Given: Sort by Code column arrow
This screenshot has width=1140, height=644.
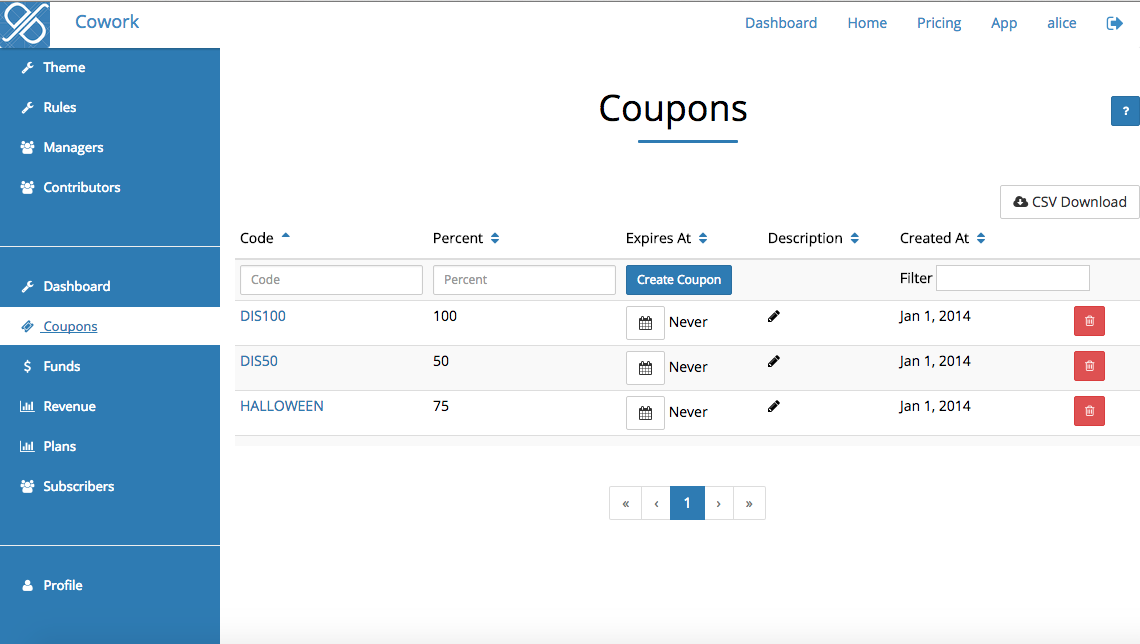Looking at the screenshot, I should 286,236.
